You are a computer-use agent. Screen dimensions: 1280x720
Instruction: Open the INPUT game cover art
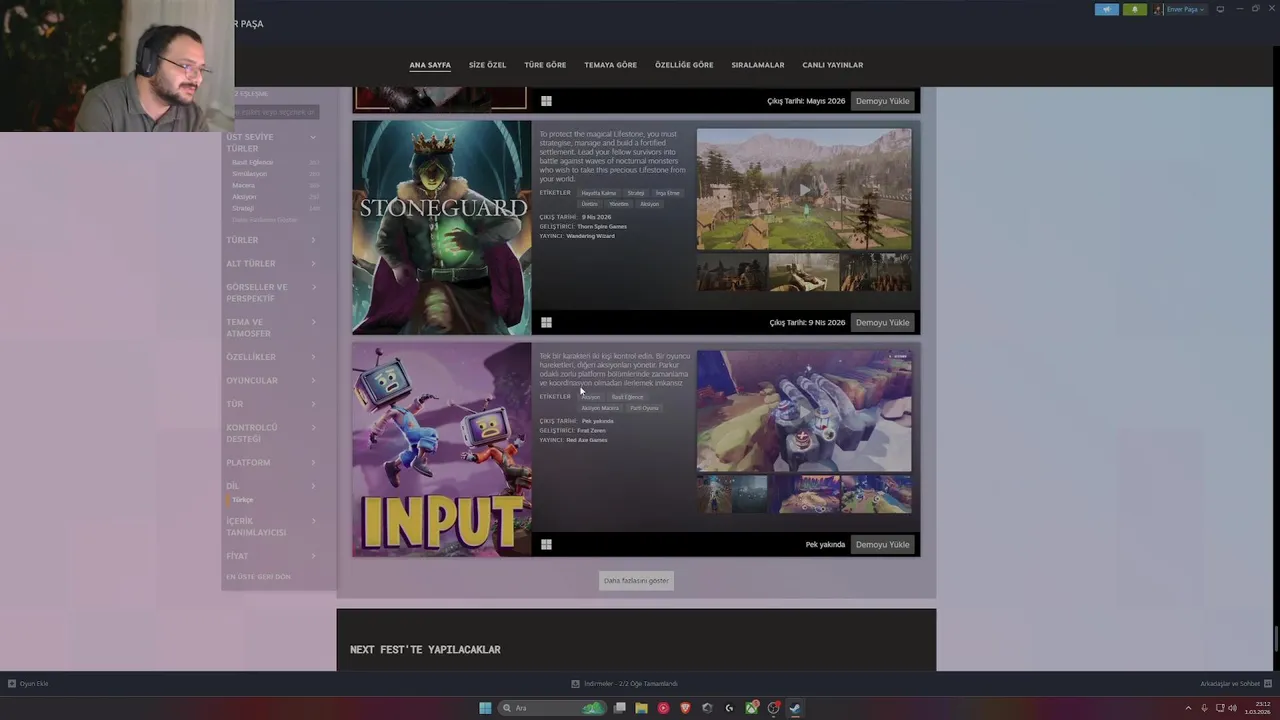coord(441,449)
